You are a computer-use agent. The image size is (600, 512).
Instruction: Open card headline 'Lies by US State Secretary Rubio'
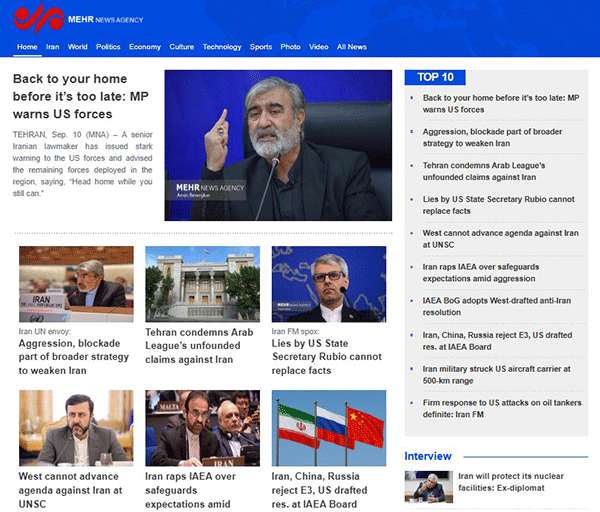point(327,357)
